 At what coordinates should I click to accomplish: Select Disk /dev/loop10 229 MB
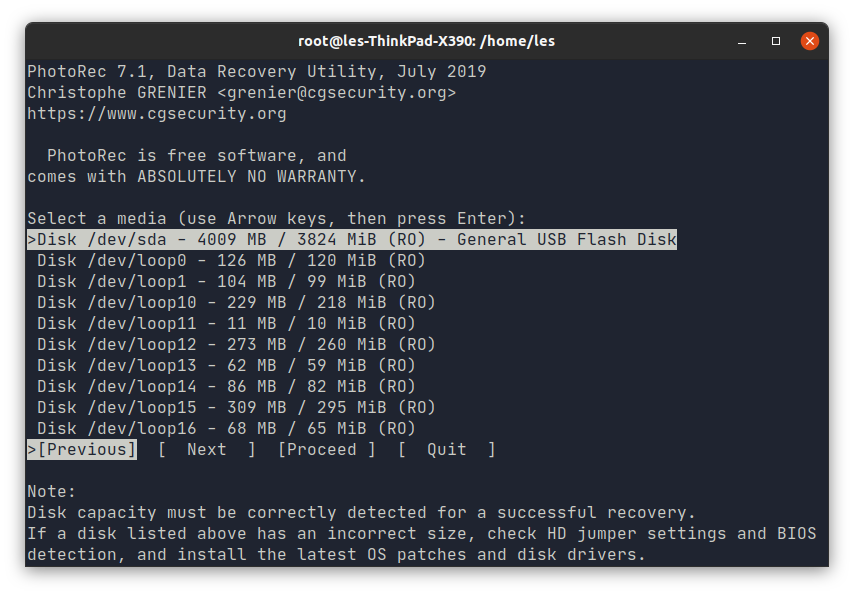[236, 302]
